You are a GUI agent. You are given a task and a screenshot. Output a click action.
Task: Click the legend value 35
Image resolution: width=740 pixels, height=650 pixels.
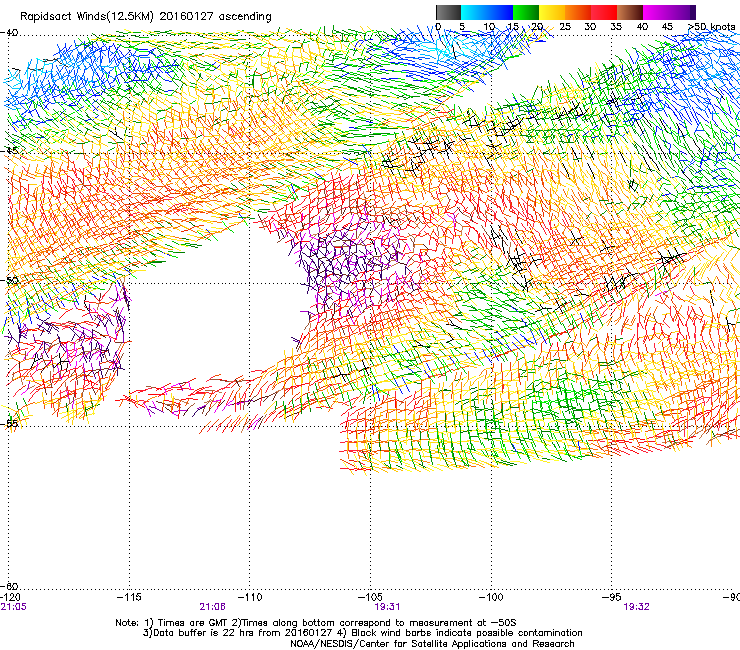click(x=616, y=26)
